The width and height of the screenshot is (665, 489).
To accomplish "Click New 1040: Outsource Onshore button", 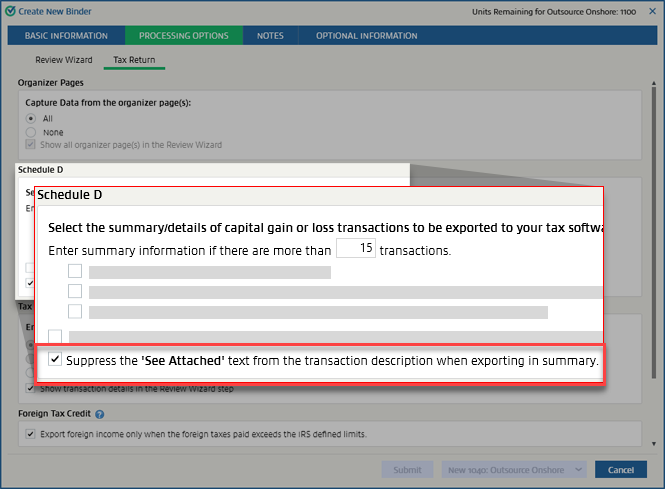I will pyautogui.click(x=506, y=469).
